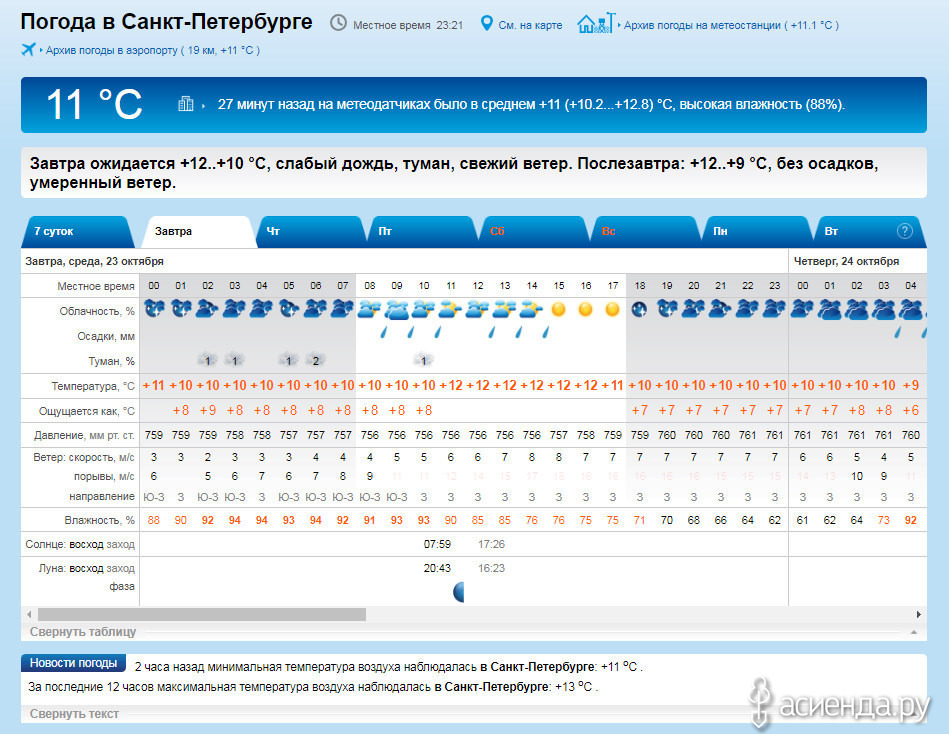Click the horizontal scrollbar thumb

pos(202,614)
